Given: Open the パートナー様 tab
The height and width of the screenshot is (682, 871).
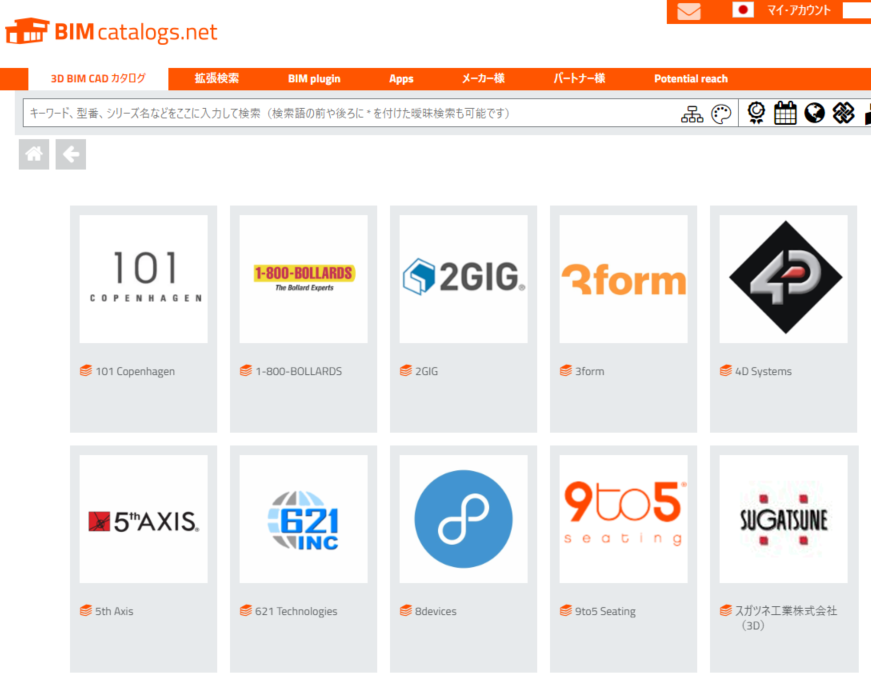Looking at the screenshot, I should tap(579, 79).
